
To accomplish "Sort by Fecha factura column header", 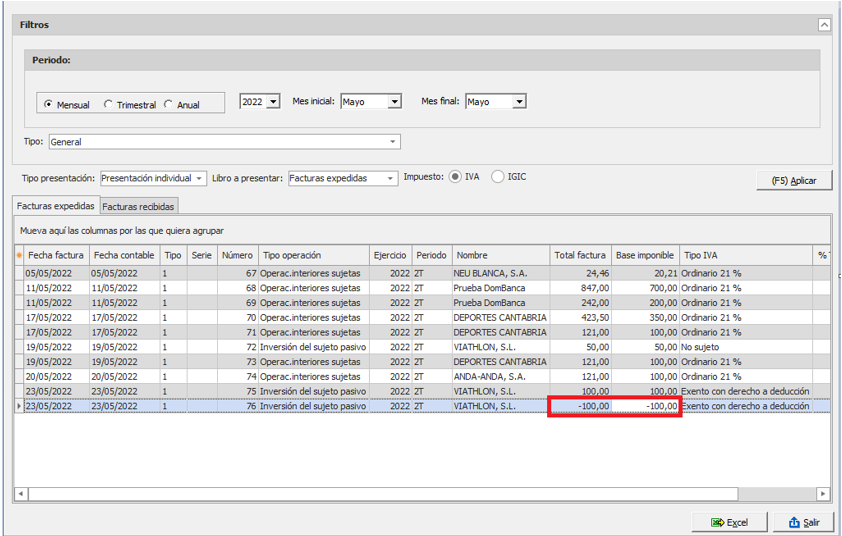I will tap(56, 255).
